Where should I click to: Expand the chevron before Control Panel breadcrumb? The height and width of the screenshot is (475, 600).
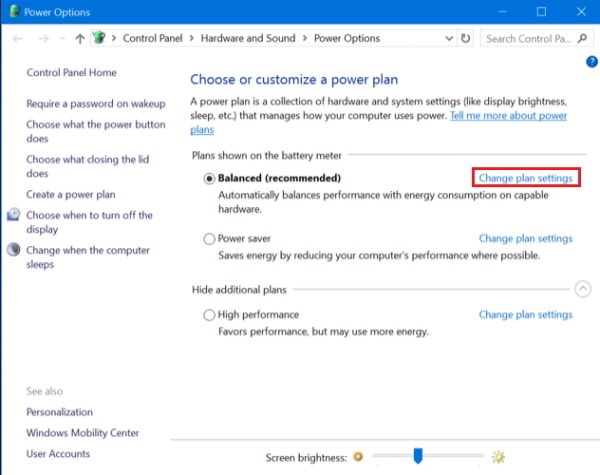point(114,38)
